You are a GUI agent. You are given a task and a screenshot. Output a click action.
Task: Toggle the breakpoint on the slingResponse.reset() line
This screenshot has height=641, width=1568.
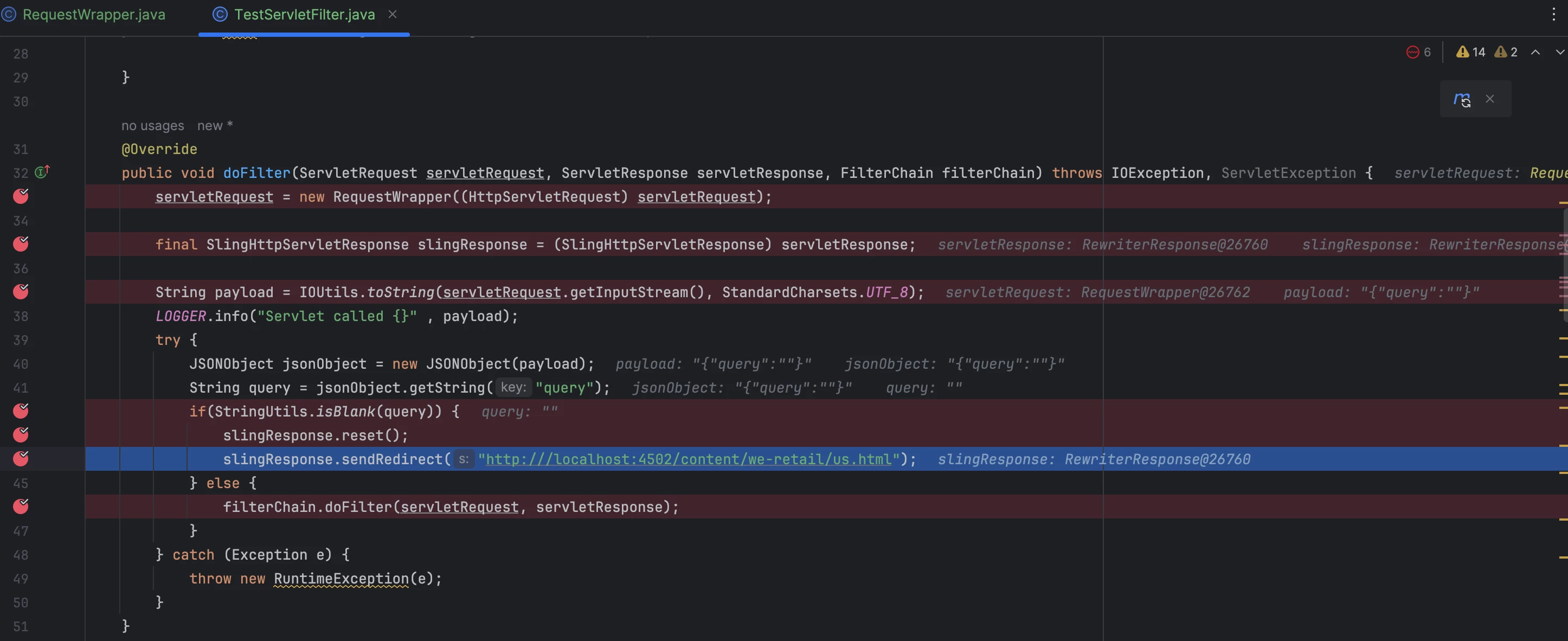pyautogui.click(x=21, y=434)
